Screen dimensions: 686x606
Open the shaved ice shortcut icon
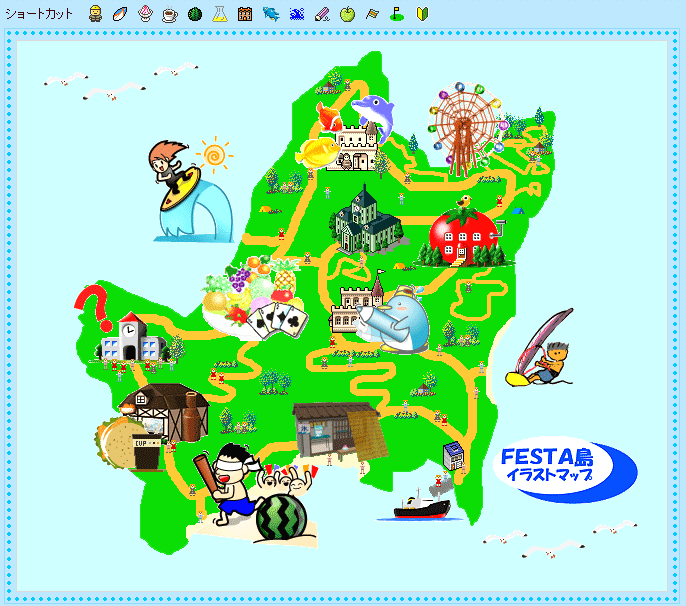click(x=145, y=13)
